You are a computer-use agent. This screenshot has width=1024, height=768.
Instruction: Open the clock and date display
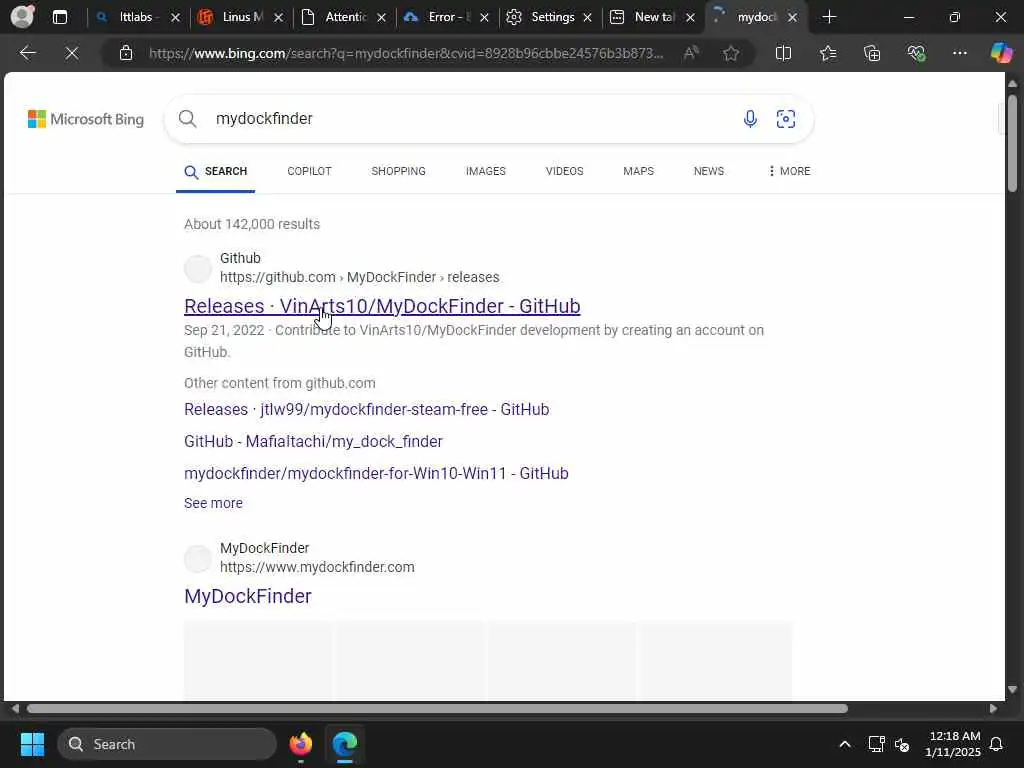pos(953,744)
